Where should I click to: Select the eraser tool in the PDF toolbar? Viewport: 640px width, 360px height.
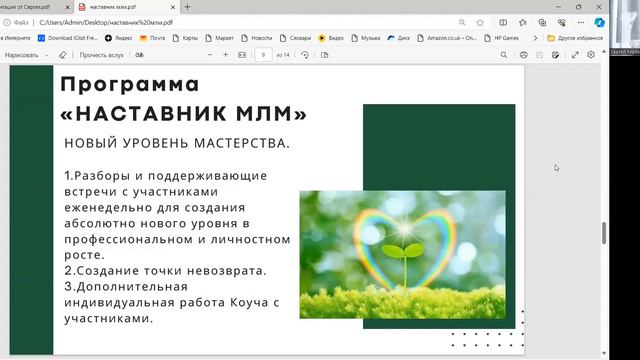point(62,55)
